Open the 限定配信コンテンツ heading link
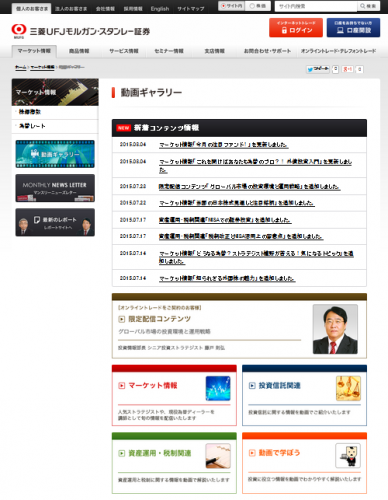388x500 pixels. coord(159,319)
